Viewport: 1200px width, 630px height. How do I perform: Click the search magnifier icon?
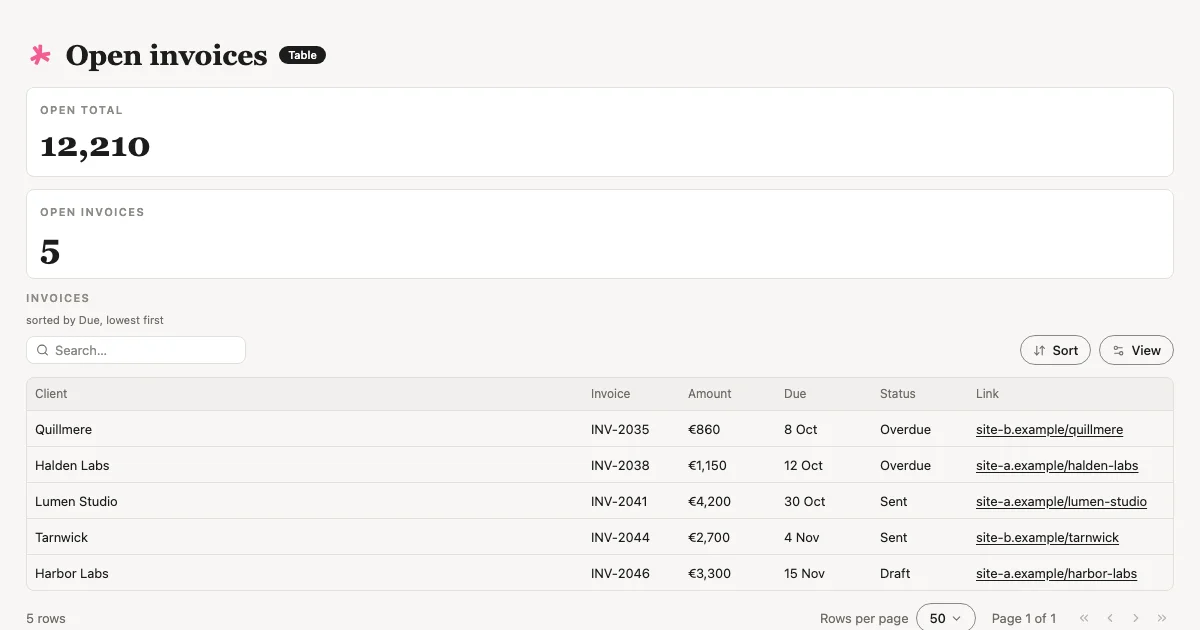click(x=42, y=350)
